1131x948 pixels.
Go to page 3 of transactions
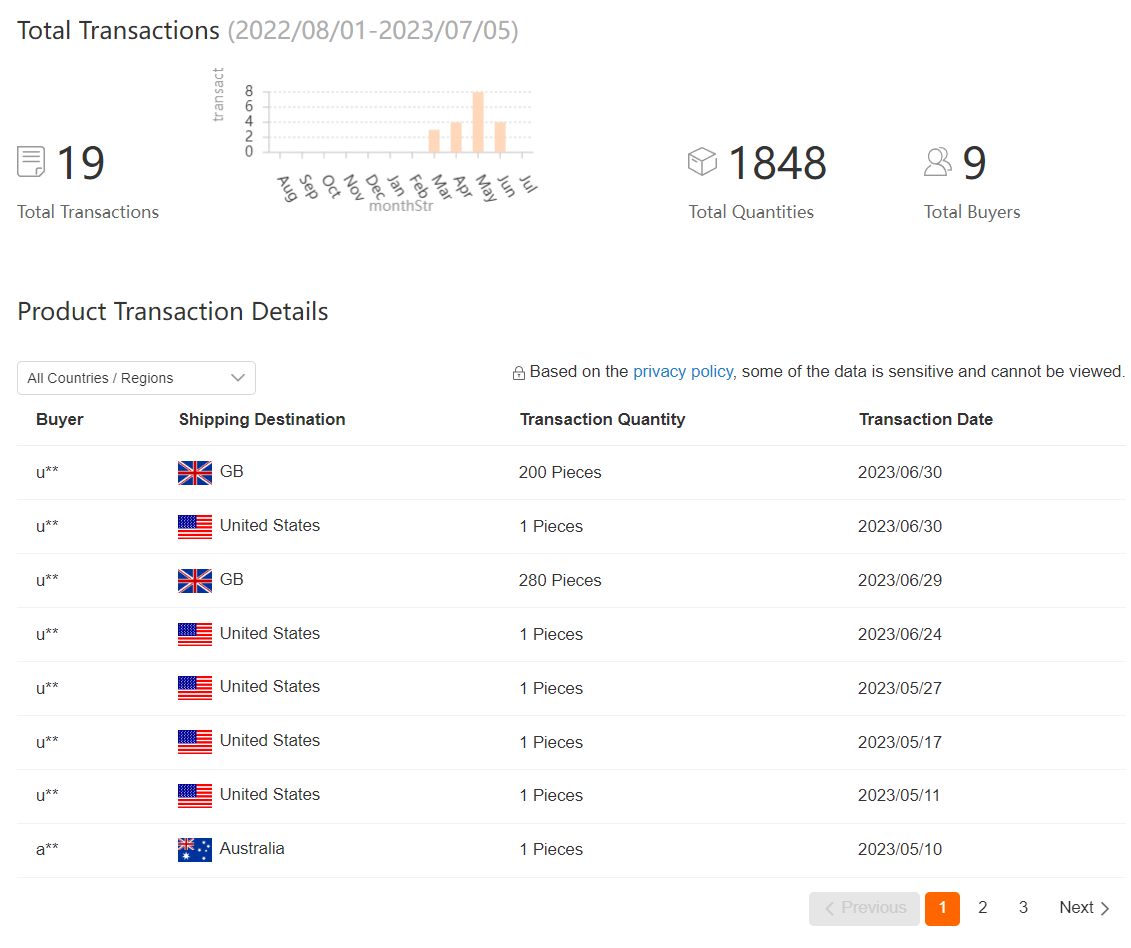1023,908
